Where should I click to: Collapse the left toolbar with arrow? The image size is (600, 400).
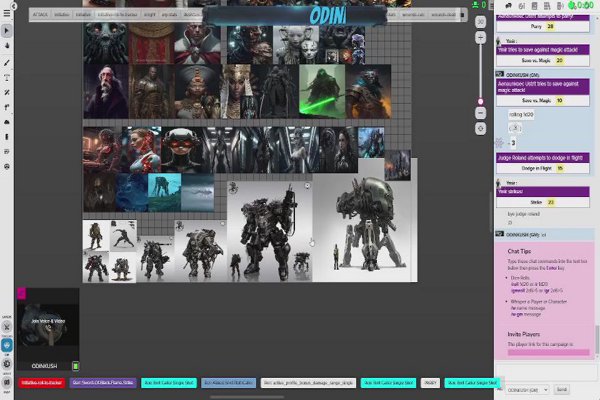14,6
